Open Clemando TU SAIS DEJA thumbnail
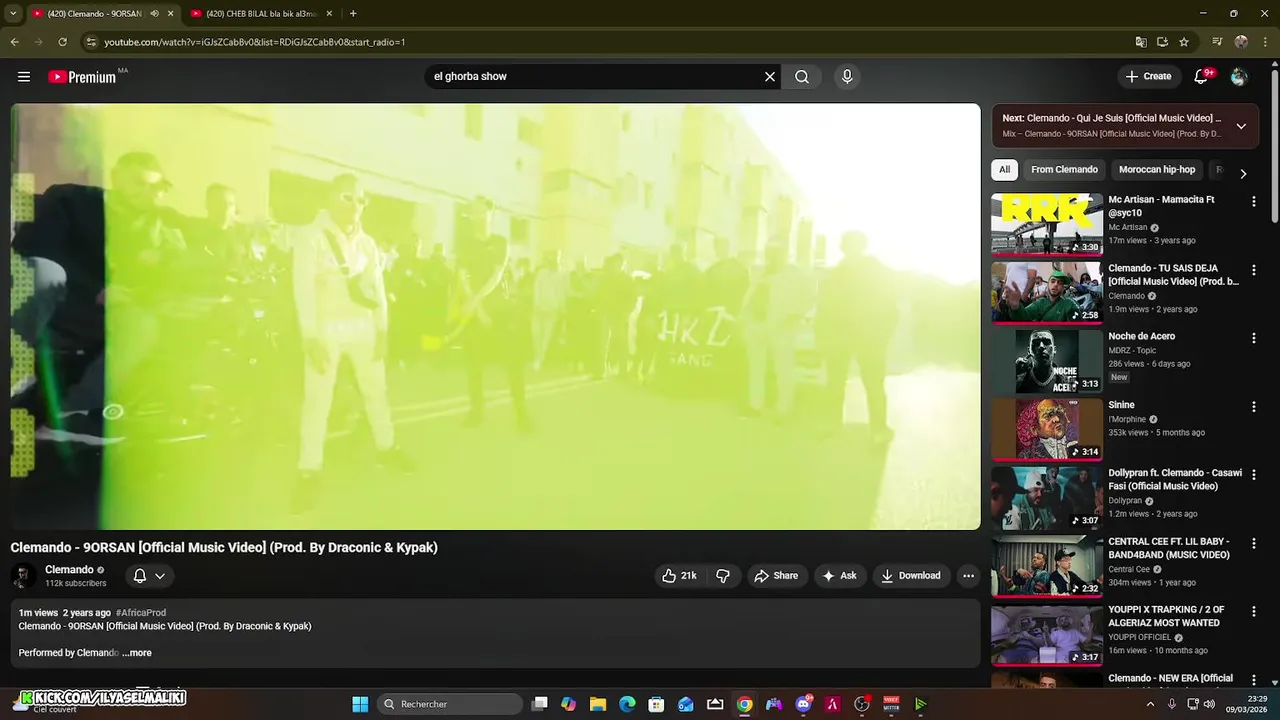This screenshot has height=720, width=1280. [1047, 292]
